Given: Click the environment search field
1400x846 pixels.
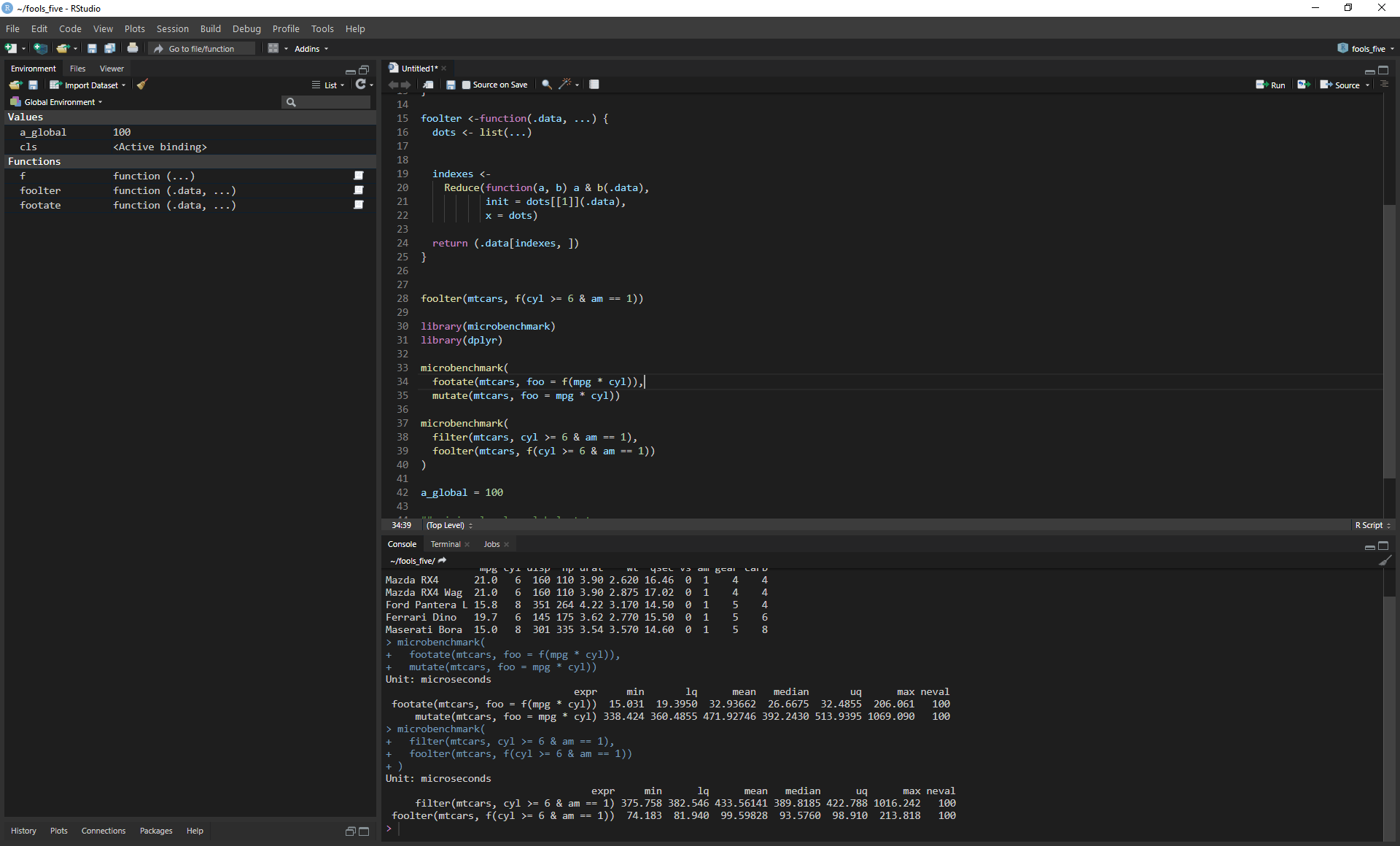Looking at the screenshot, I should click(332, 102).
